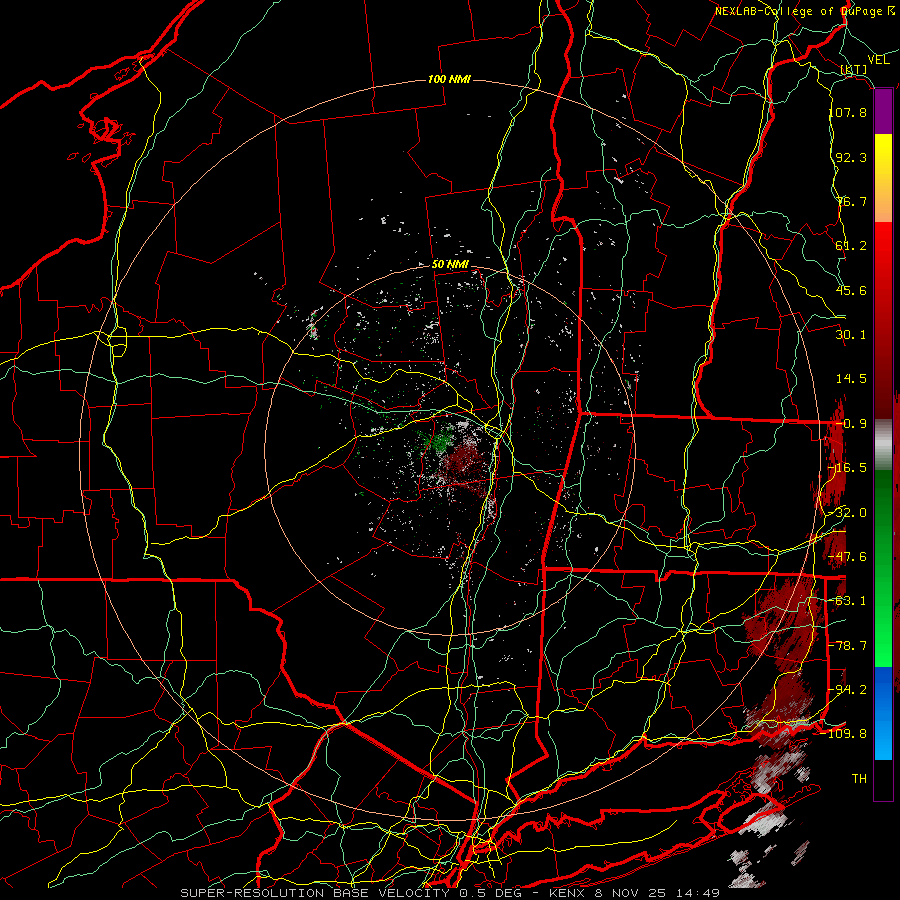Screen dimensions: 900x900
Task: Click the red outbound velocity cluster near radar
Action: (x=466, y=462)
